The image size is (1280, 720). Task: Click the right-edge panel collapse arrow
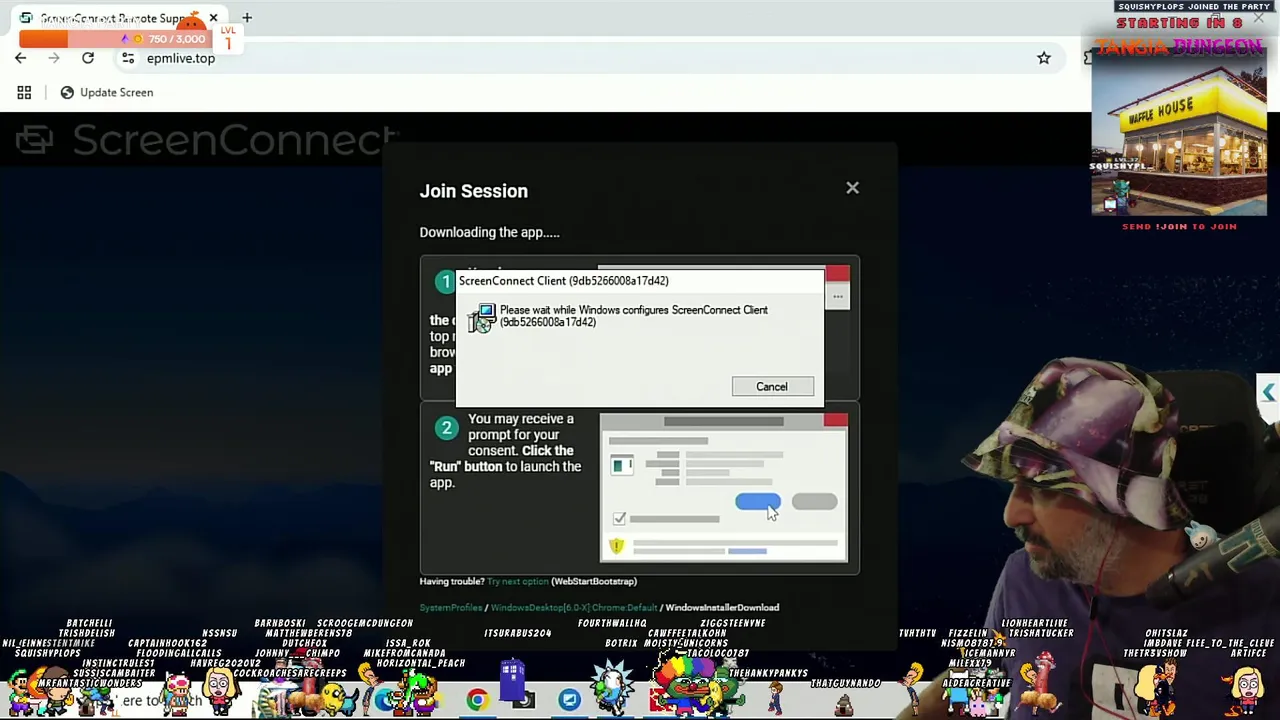click(1268, 393)
